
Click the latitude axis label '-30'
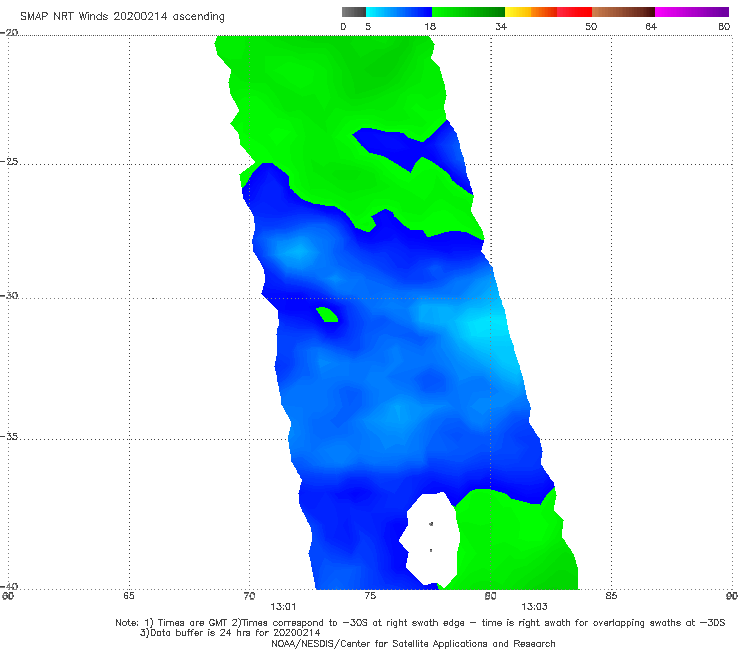pyautogui.click(x=9, y=295)
